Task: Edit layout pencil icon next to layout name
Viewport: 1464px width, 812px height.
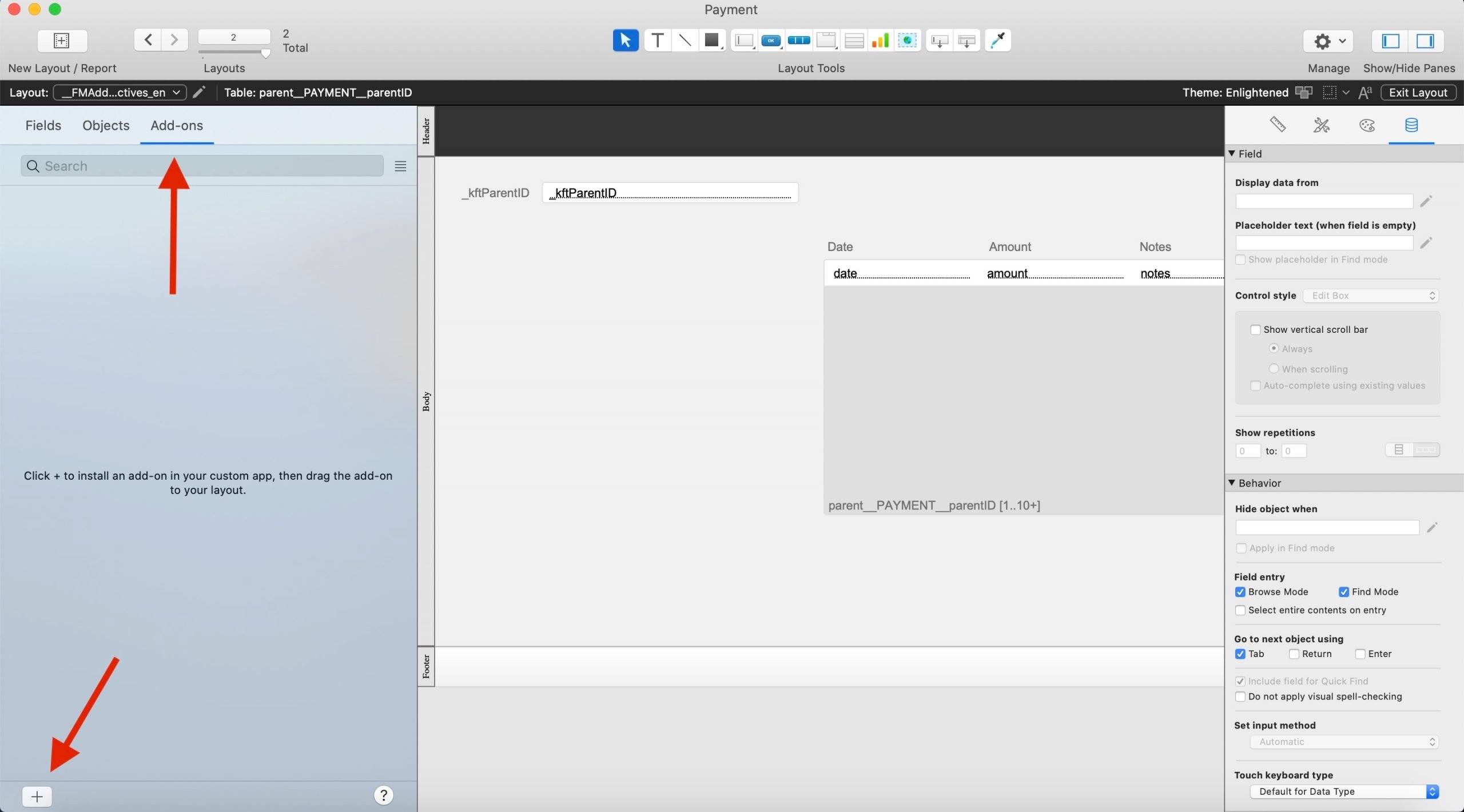Action: point(198,92)
